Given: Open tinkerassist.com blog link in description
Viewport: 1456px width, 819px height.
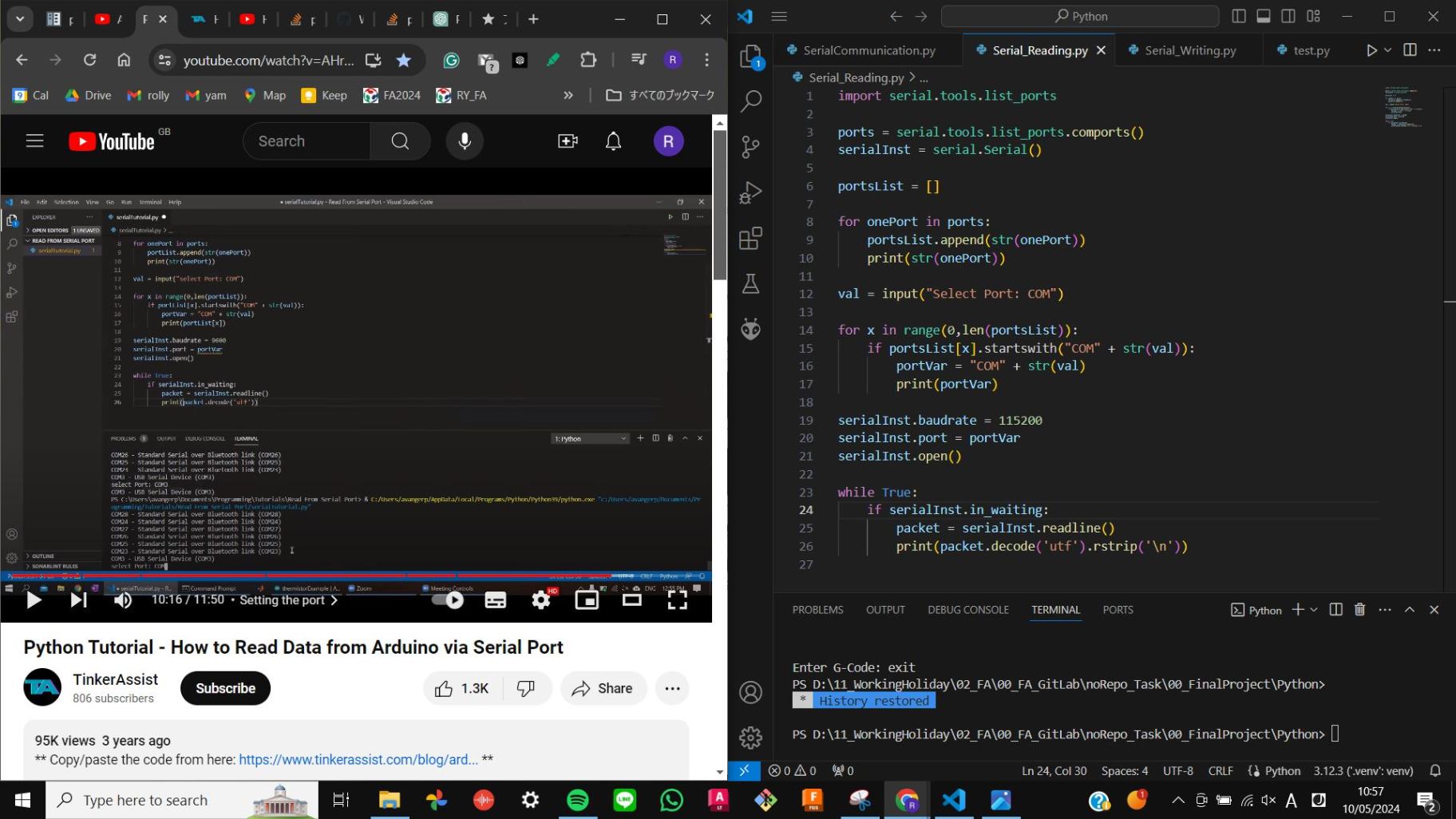Looking at the screenshot, I should coord(358,759).
